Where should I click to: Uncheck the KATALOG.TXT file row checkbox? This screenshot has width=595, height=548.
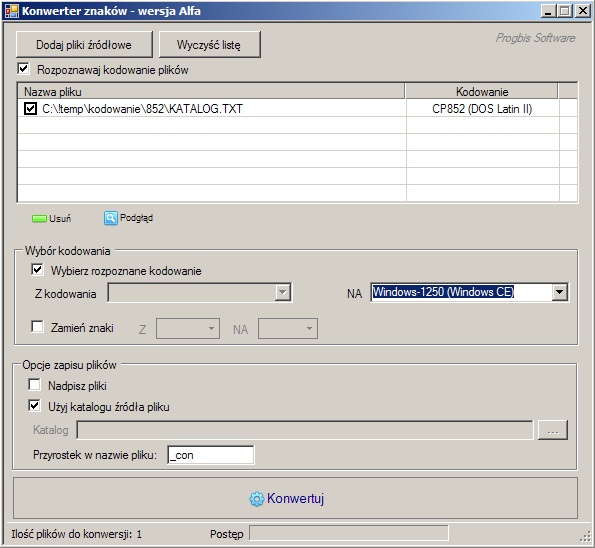tap(30, 109)
